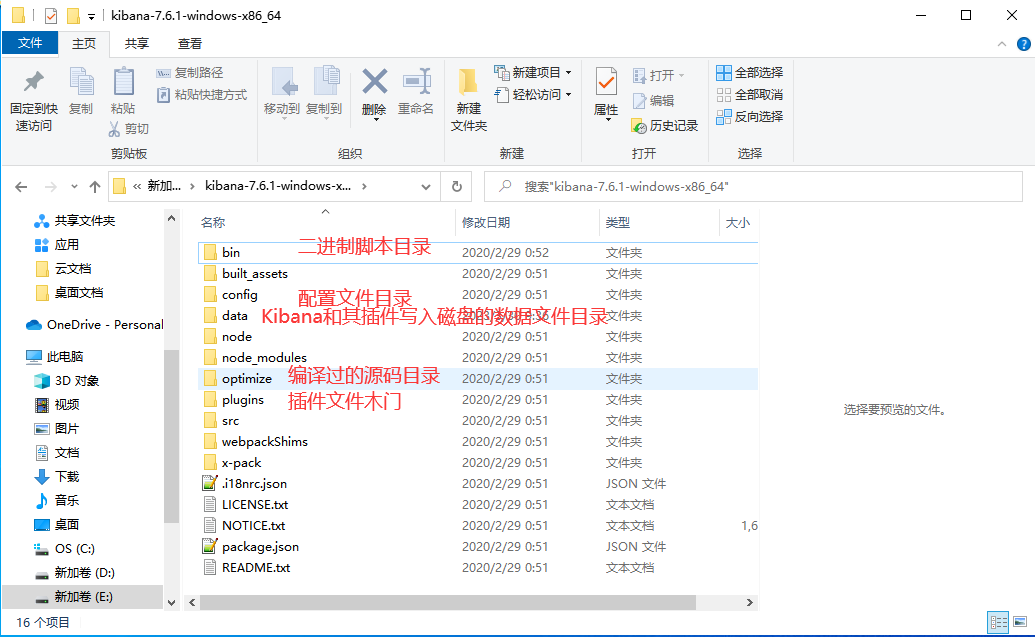Switch to the Home (主页) tab
The width and height of the screenshot is (1035, 637).
coord(84,44)
